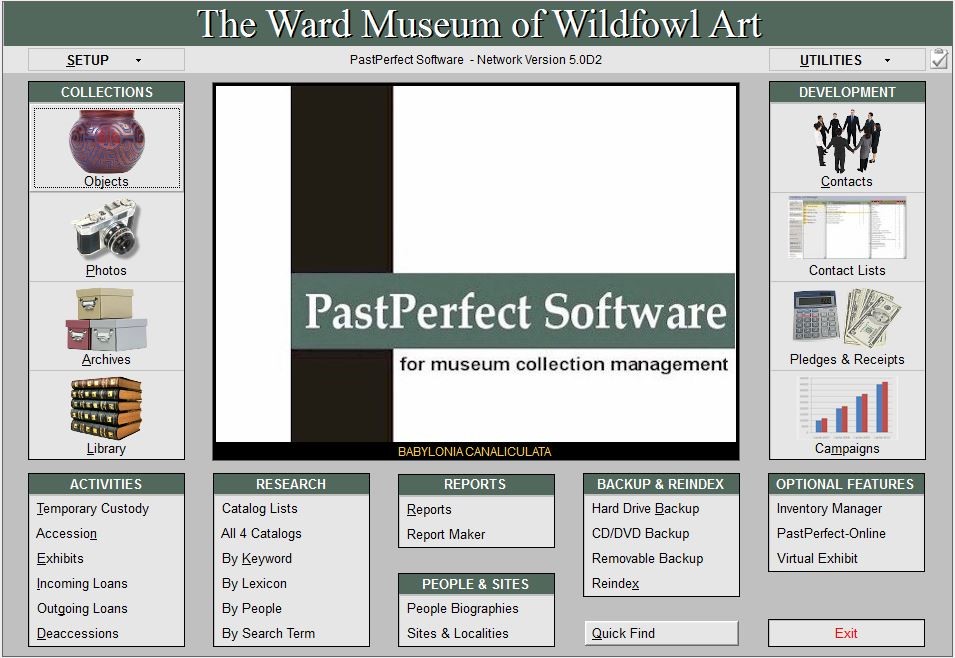Click the BABYLONIA CANALICULATA caption
955x658 pixels.
click(x=474, y=451)
